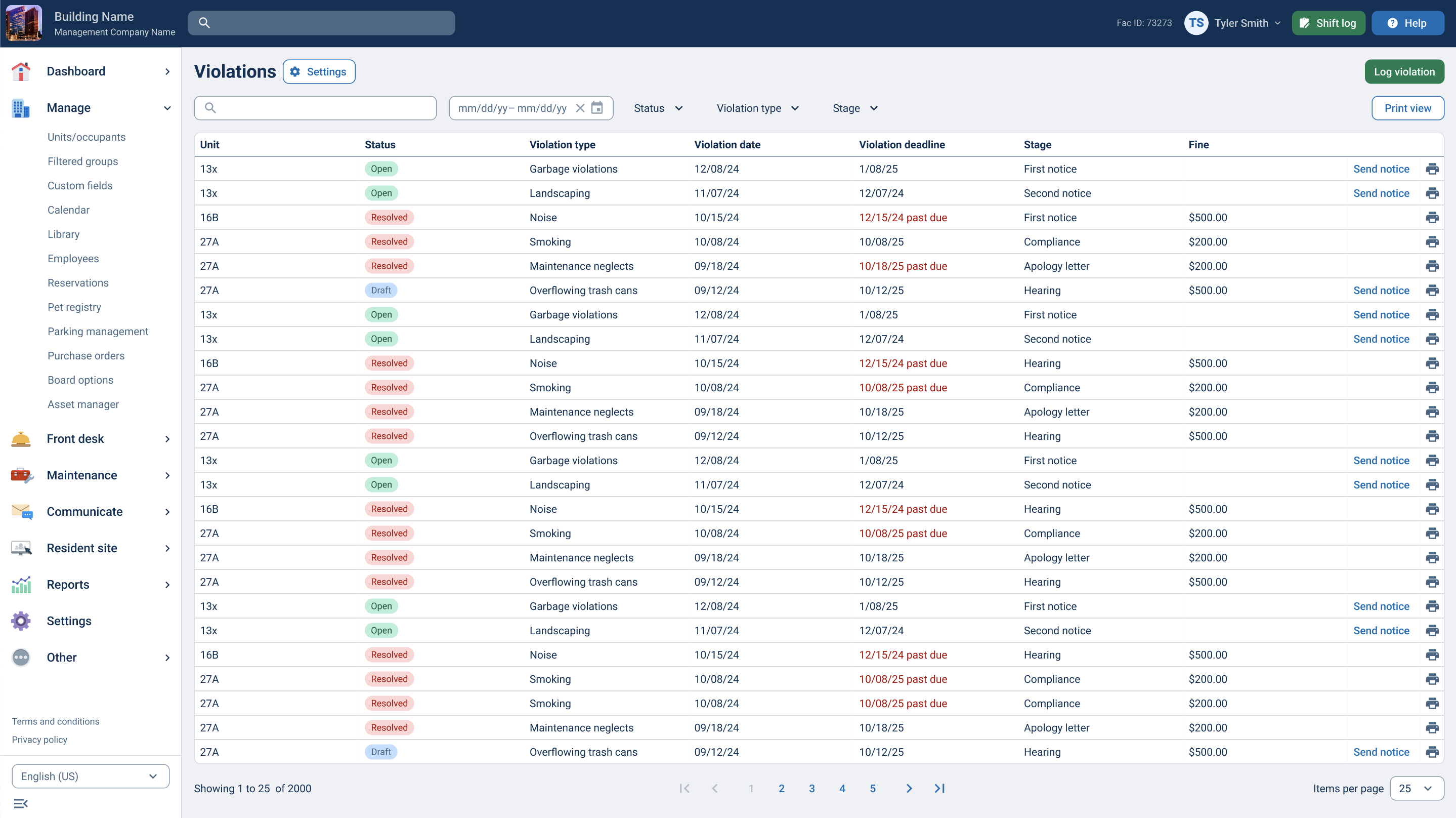Image resolution: width=1456 pixels, height=818 pixels.
Task: Collapse the sidebar with the bottom-left toggle
Action: point(21,803)
